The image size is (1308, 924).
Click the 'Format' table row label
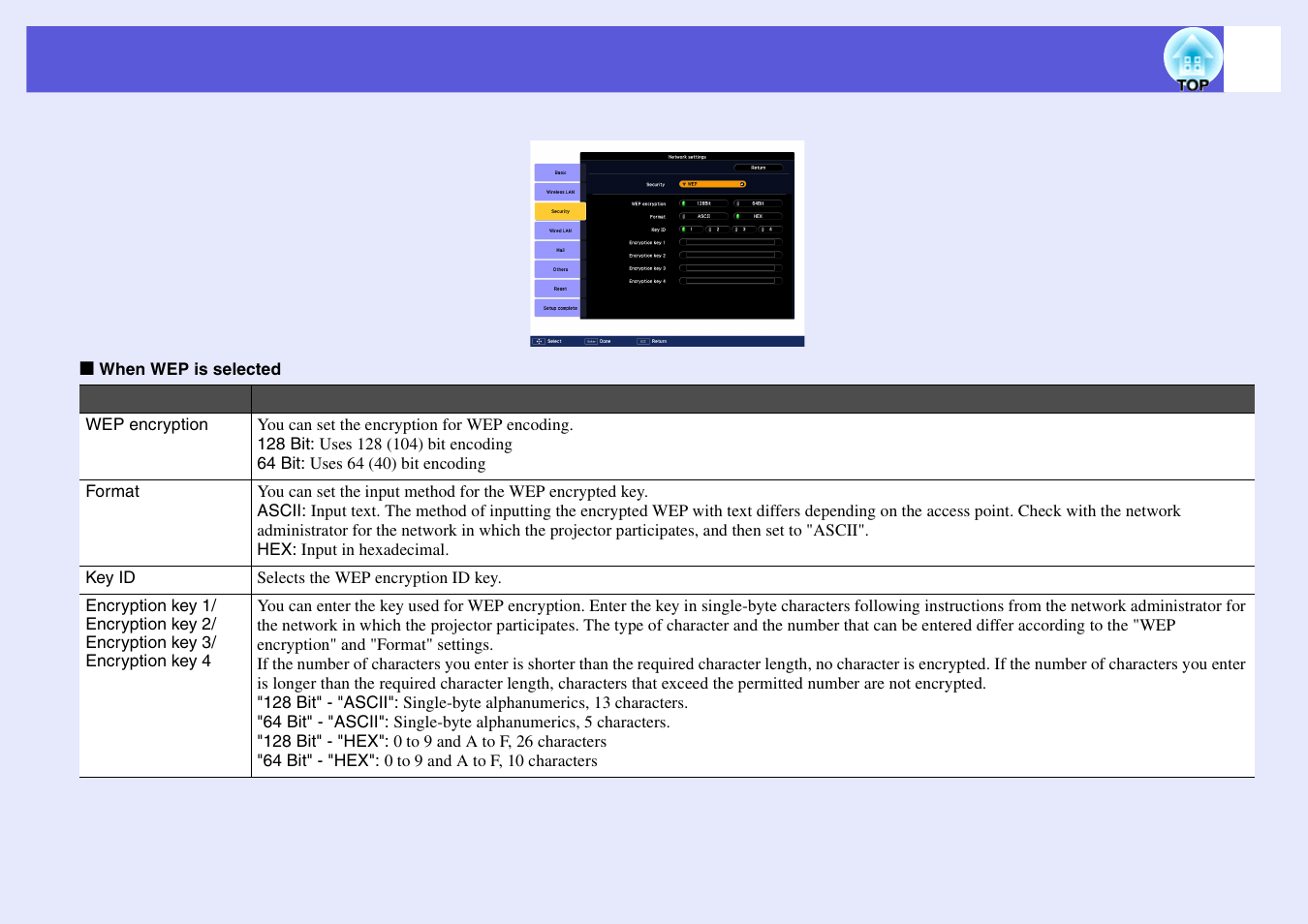[x=112, y=491]
